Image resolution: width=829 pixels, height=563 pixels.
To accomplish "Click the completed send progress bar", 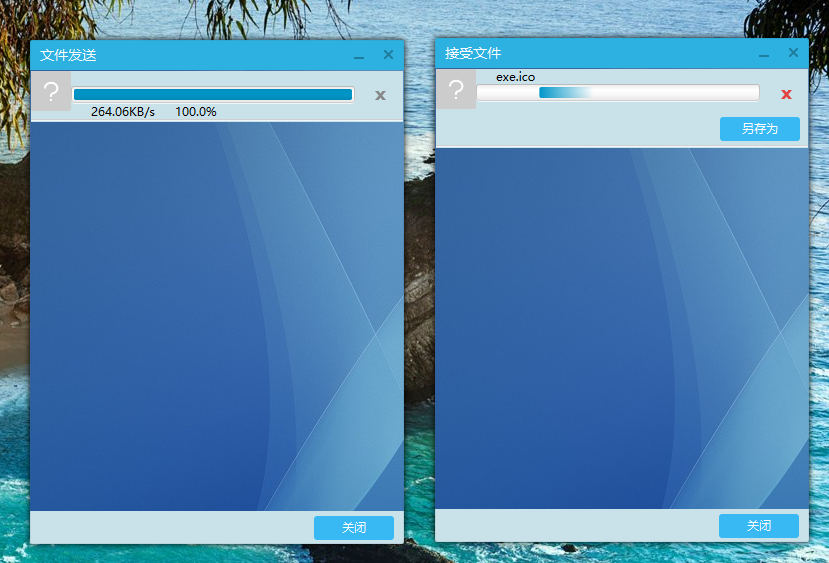I will click(212, 95).
